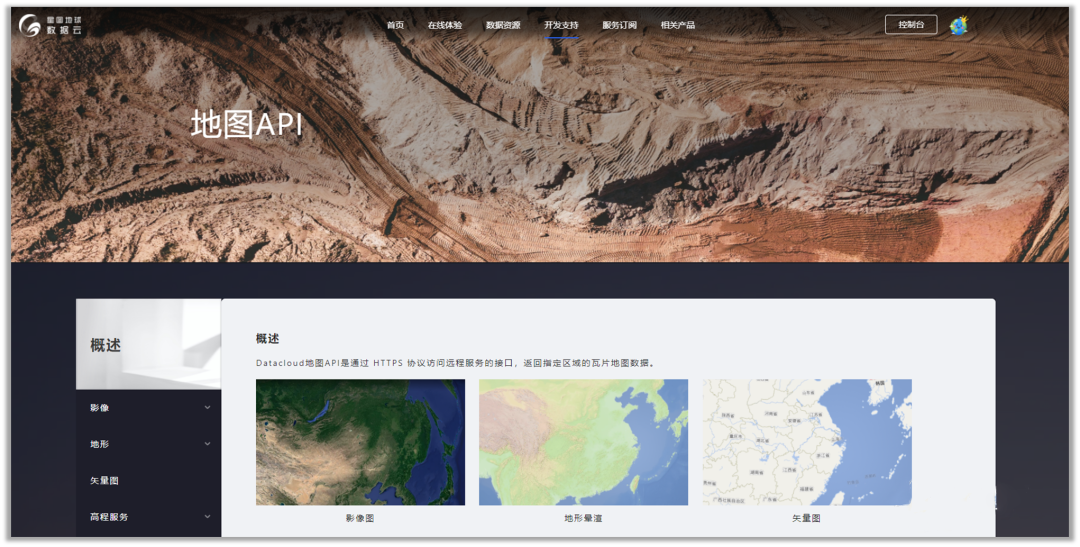Click the 地形晕渲 caption label
This screenshot has width=1080, height=547.
(583, 518)
